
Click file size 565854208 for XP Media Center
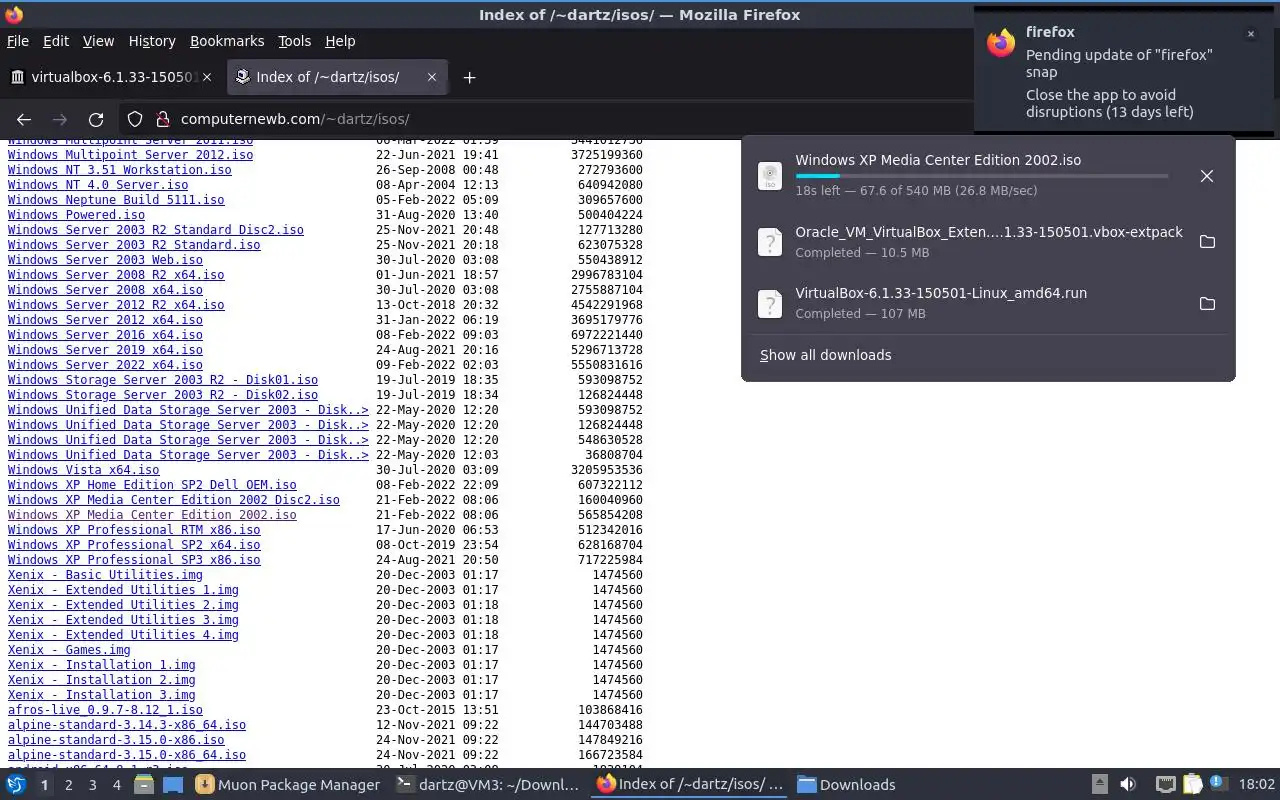tap(610, 515)
